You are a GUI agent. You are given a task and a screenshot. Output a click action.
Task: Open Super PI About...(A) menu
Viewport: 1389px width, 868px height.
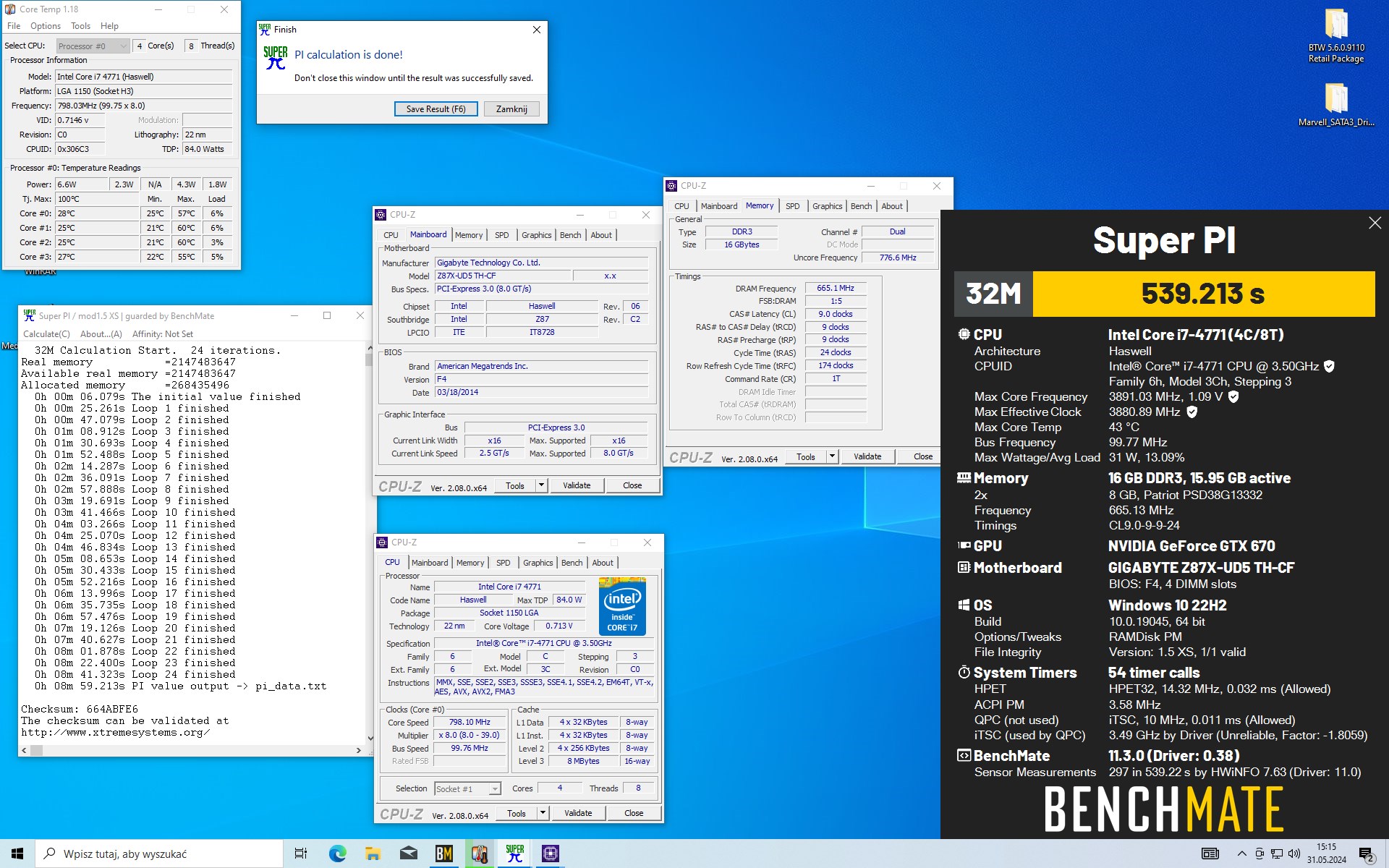101,334
